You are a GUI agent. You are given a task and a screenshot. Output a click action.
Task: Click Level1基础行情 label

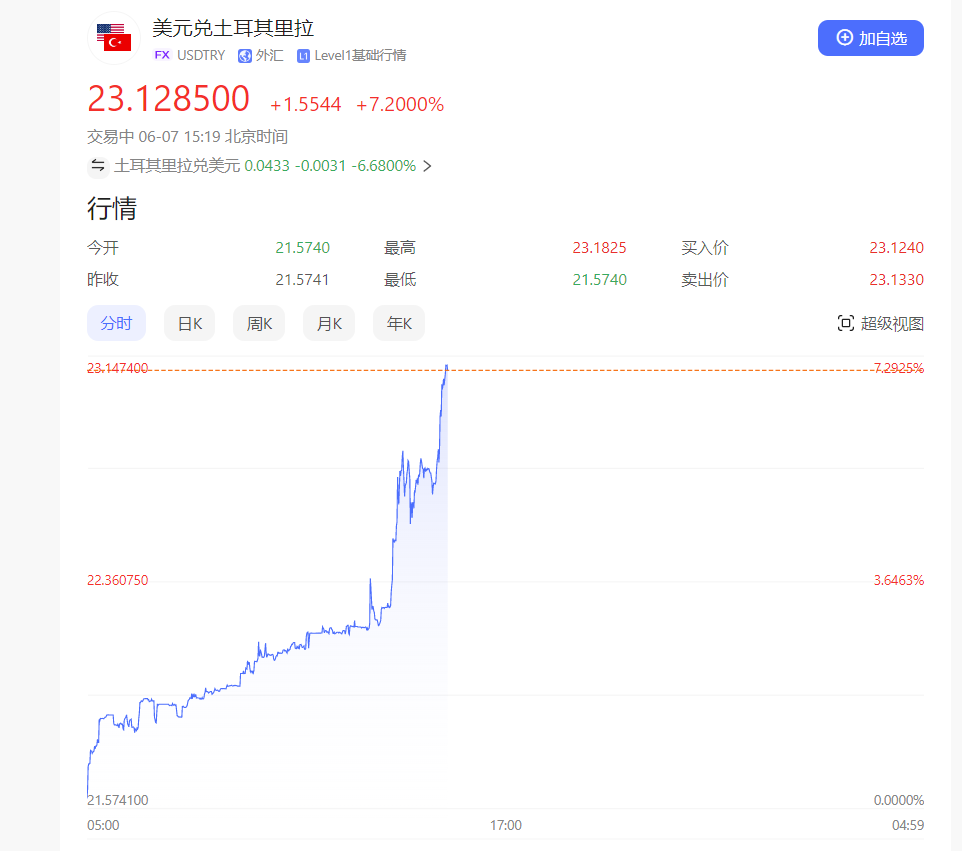pos(360,55)
